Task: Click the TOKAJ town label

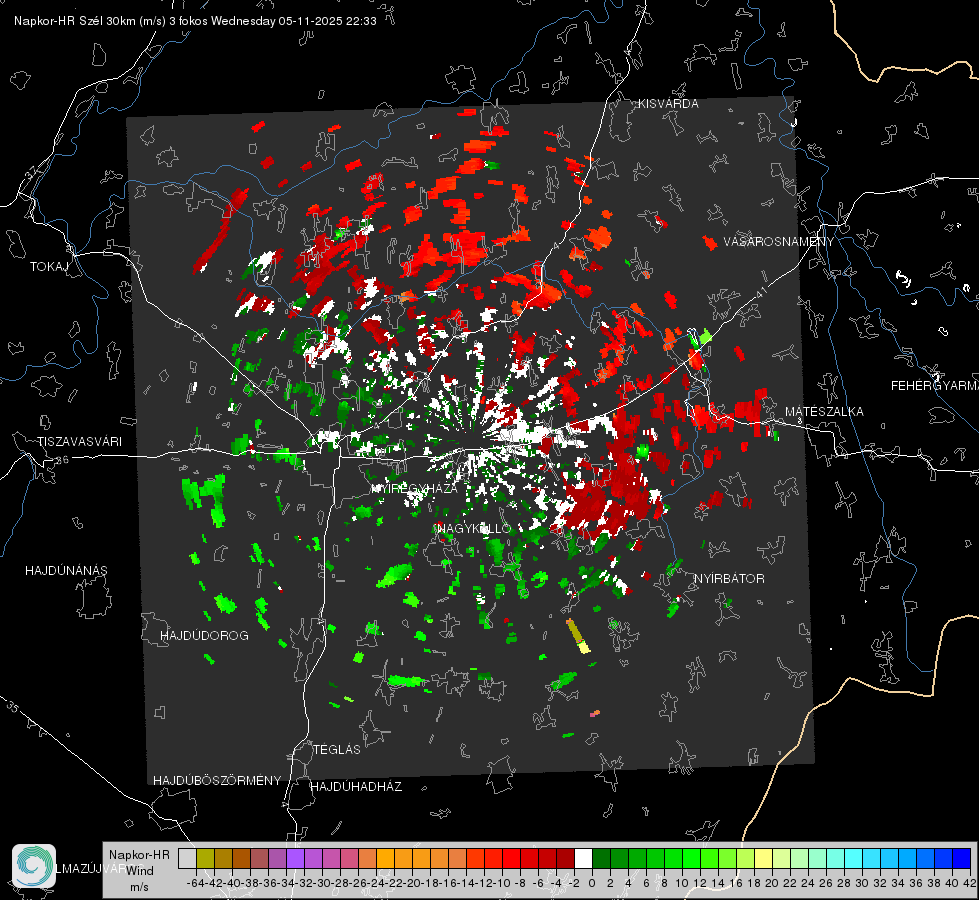Action: (x=49, y=267)
